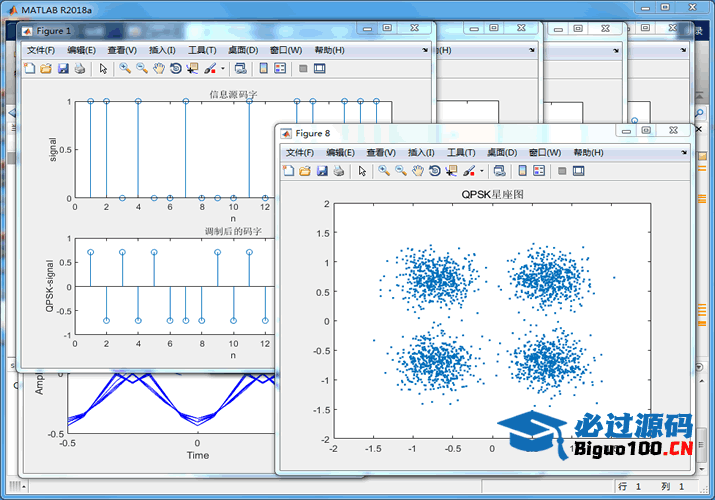The height and width of the screenshot is (500, 715).
Task: Show plot tools and dock figure in Figure 8
Action: (x=579, y=171)
